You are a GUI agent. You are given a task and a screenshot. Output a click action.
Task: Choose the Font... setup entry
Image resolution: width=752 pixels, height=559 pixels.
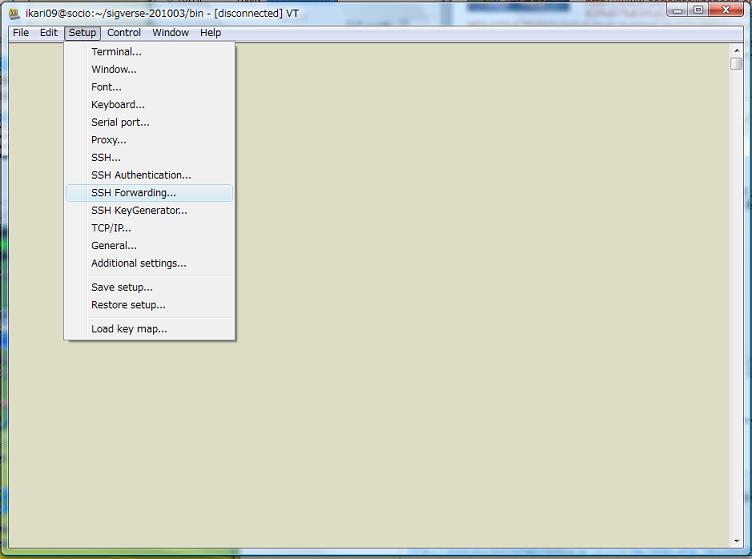click(x=106, y=87)
